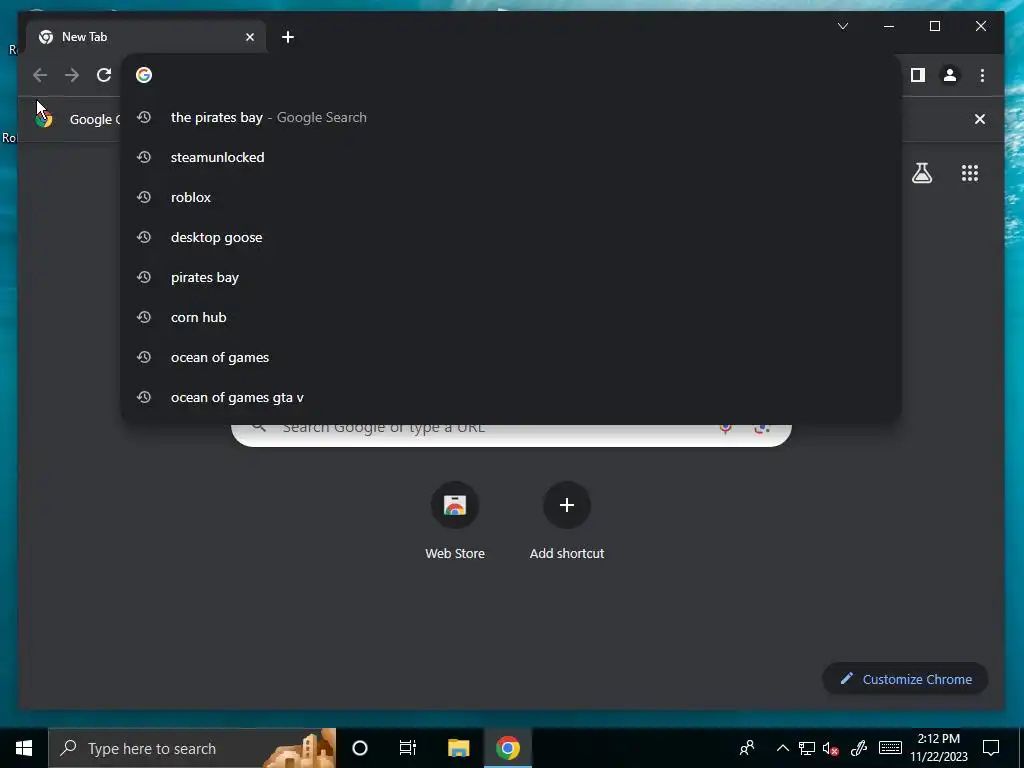Open People icon in system tray

(x=747, y=748)
